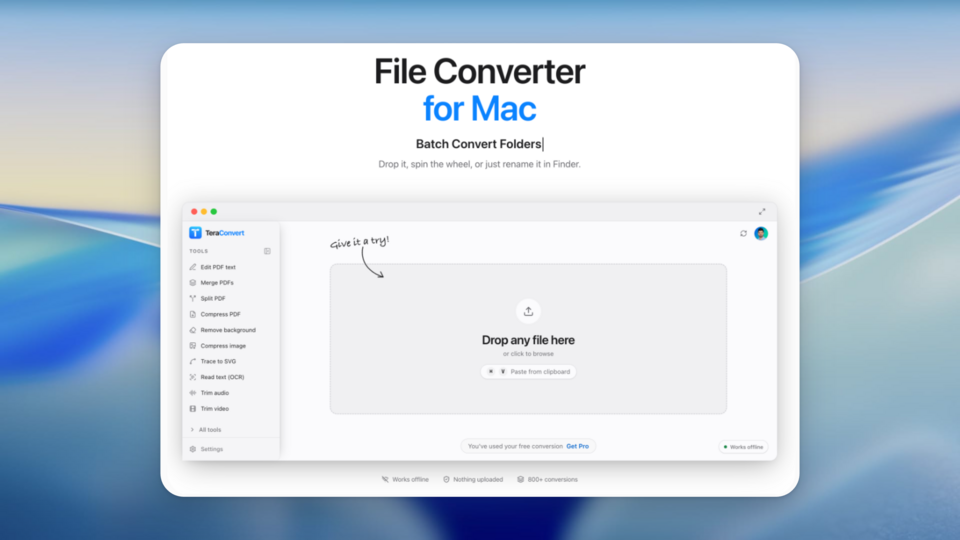
Task: Click the green zoom window button
Action: coord(214,212)
